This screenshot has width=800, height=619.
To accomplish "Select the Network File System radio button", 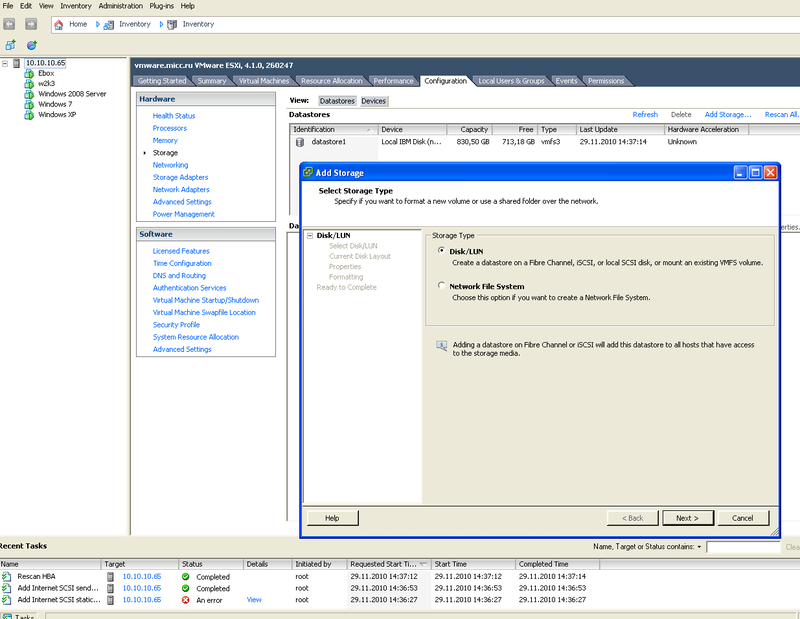I will [x=441, y=285].
